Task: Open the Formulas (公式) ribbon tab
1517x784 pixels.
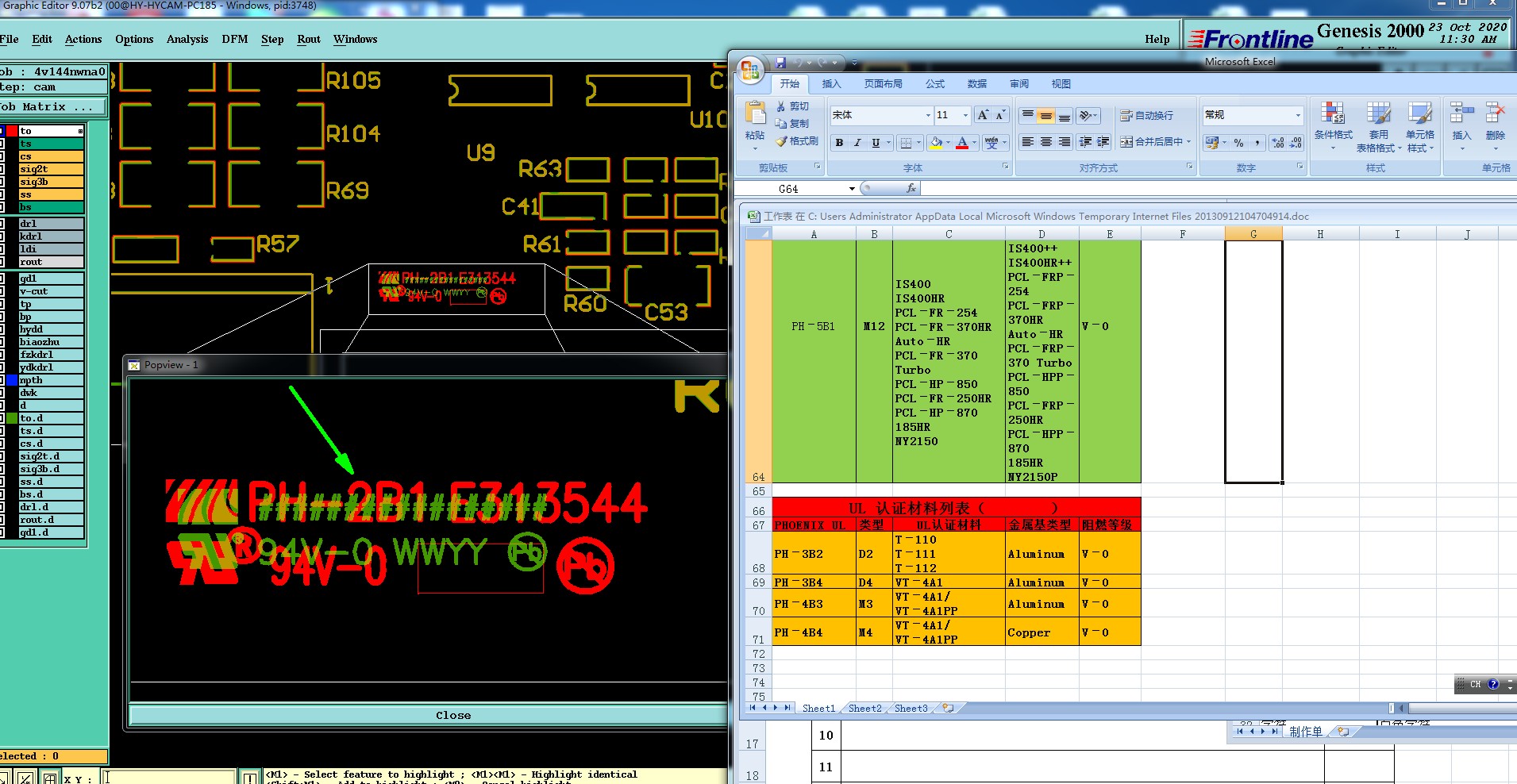Action: pos(935,83)
